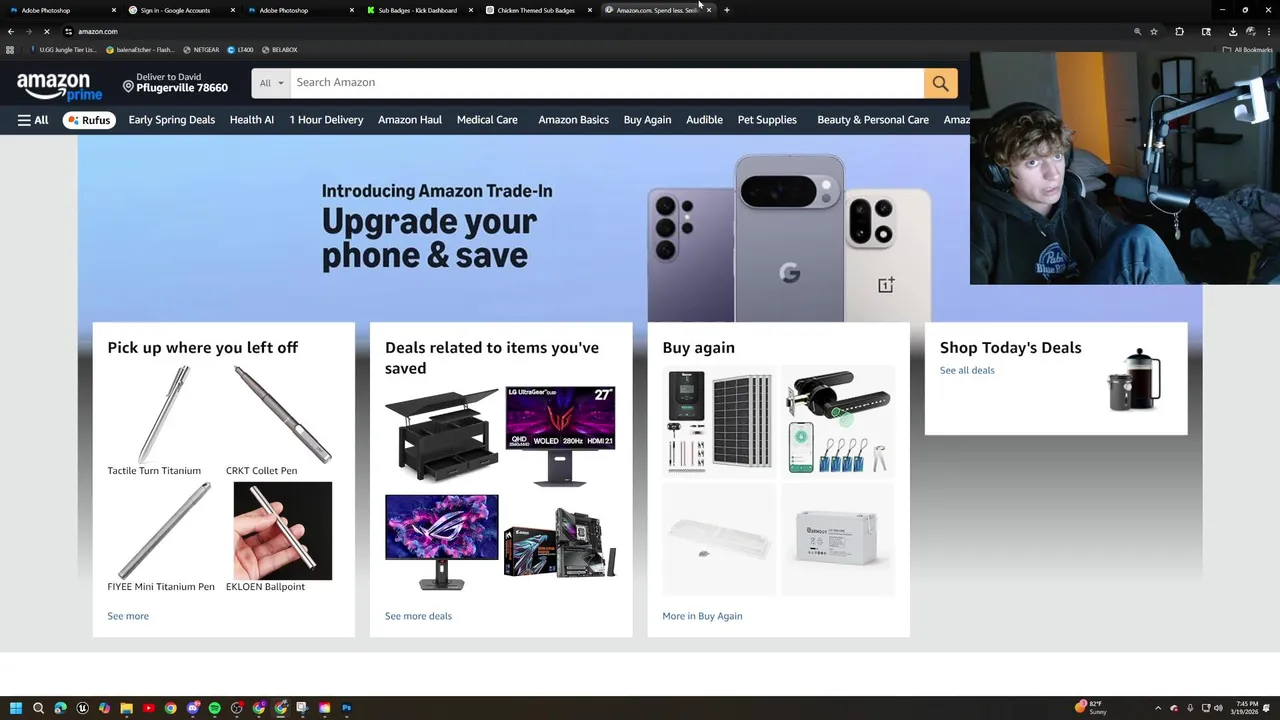
Task: Open Amazon Haul nav item
Action: tap(410, 120)
